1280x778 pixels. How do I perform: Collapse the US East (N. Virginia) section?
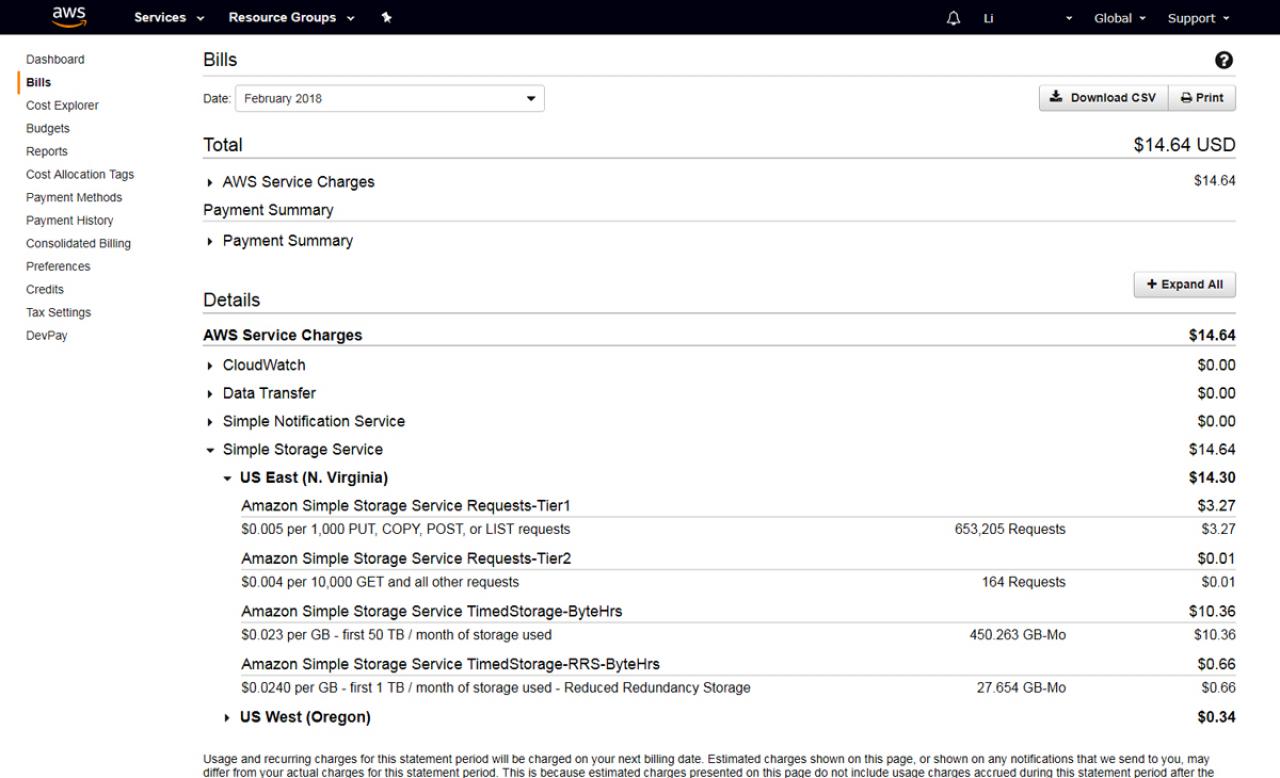(x=313, y=478)
